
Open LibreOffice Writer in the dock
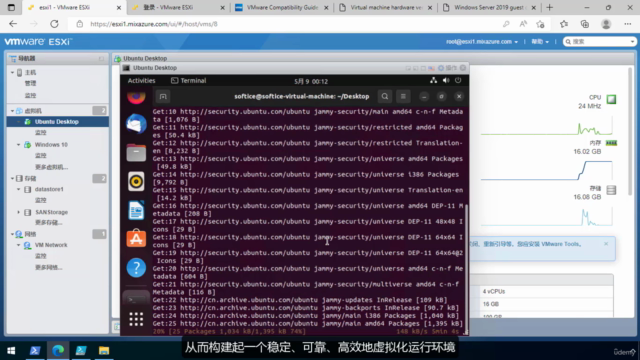pos(136,210)
